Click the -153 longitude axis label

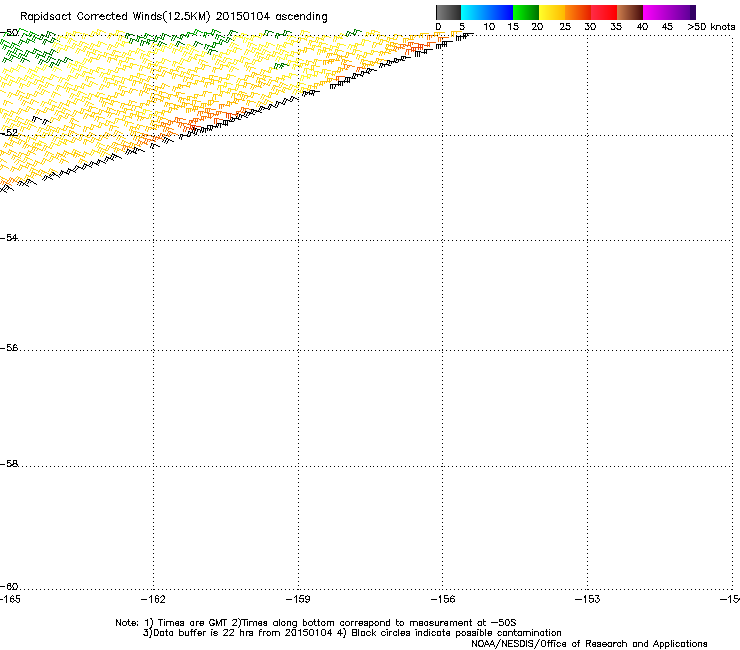[587, 599]
